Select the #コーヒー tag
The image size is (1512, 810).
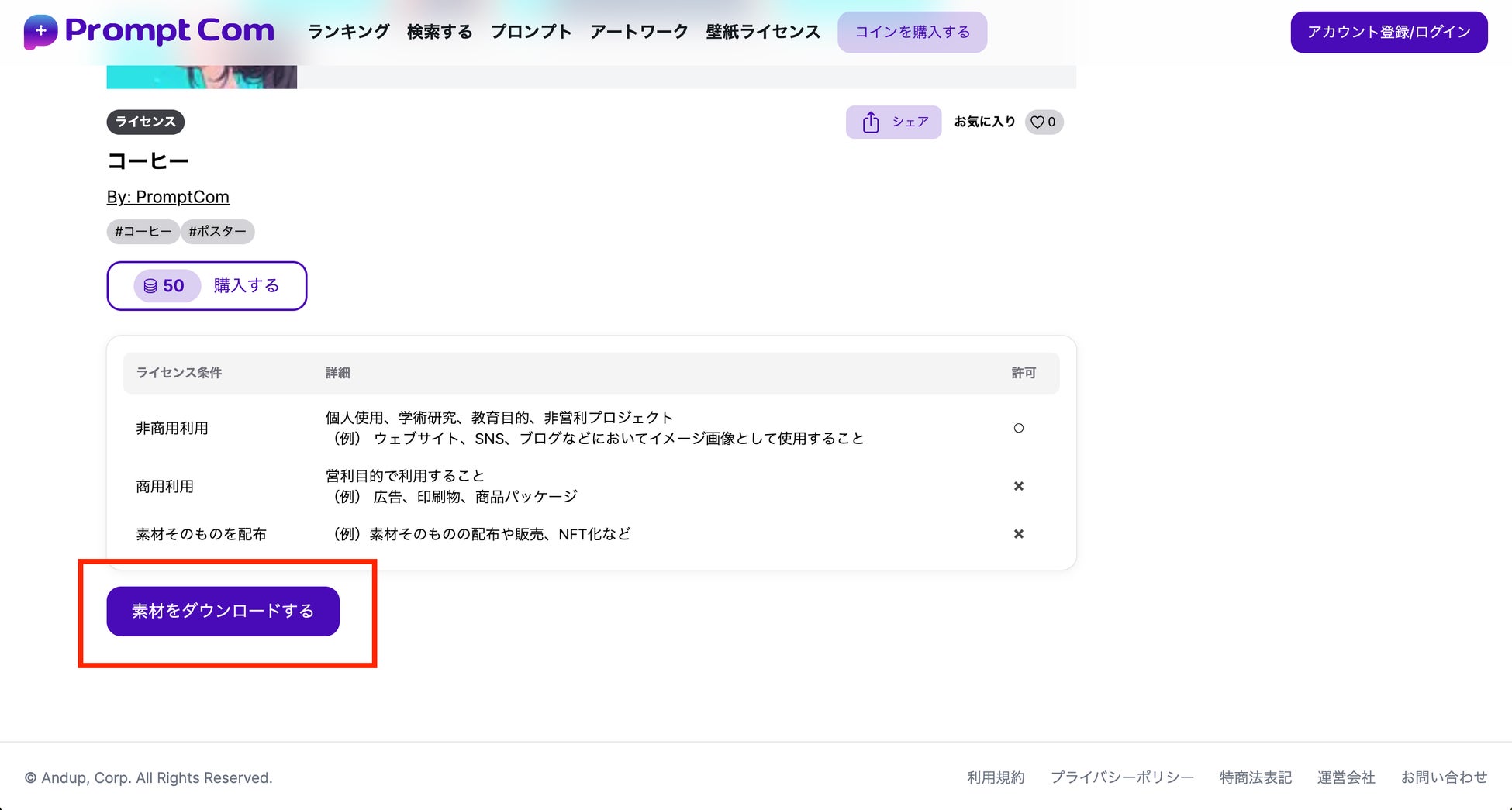click(143, 232)
